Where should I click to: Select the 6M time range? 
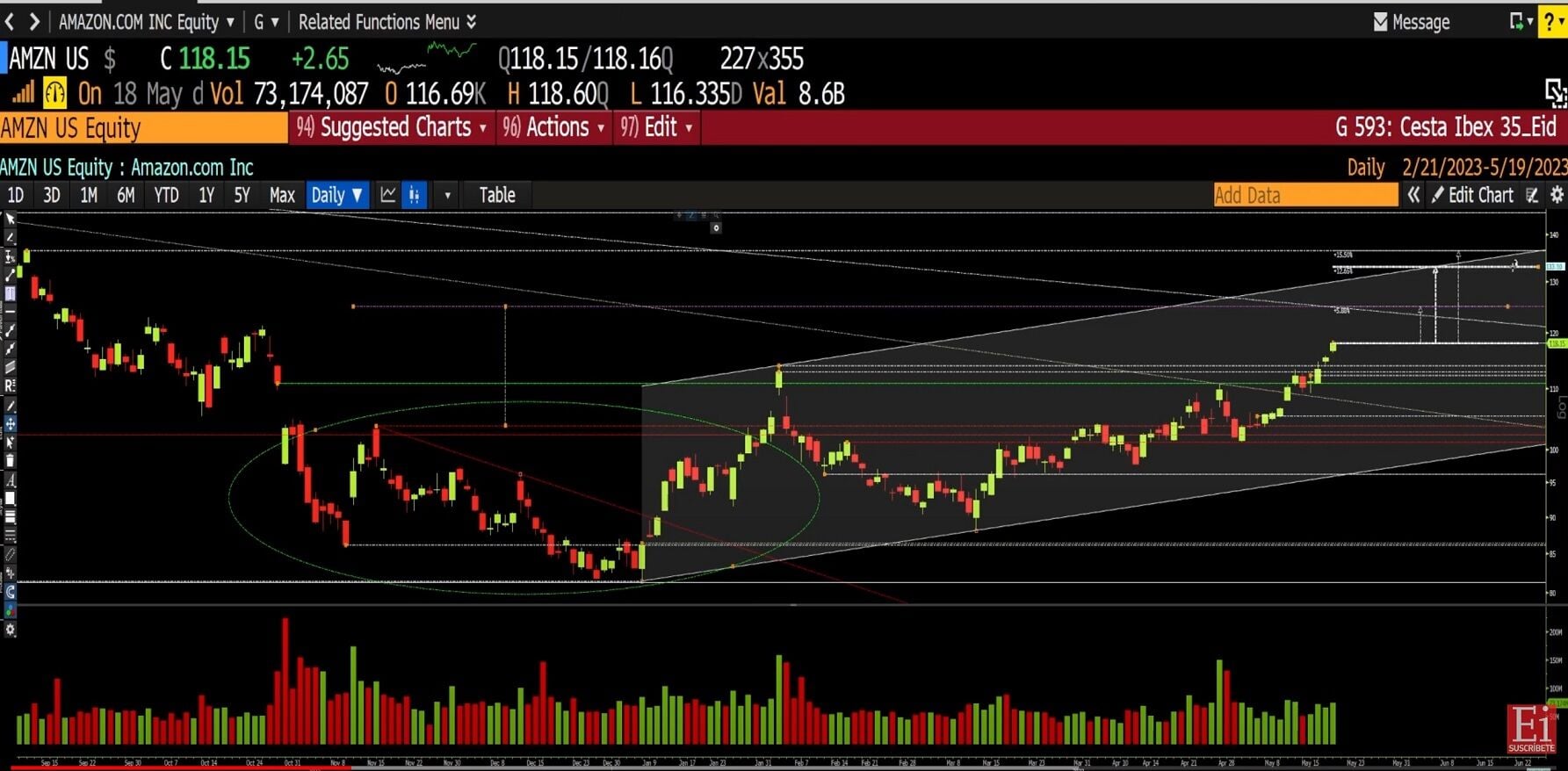(126, 195)
